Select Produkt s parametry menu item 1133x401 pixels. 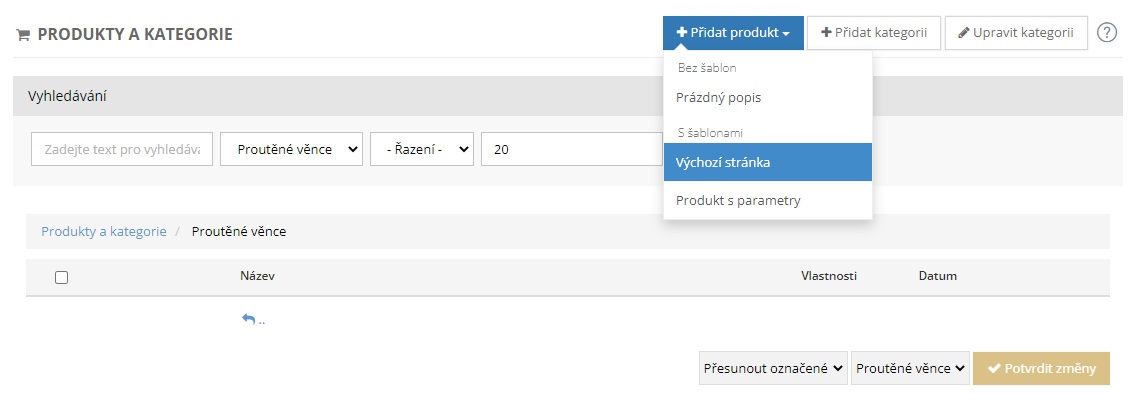click(x=738, y=200)
